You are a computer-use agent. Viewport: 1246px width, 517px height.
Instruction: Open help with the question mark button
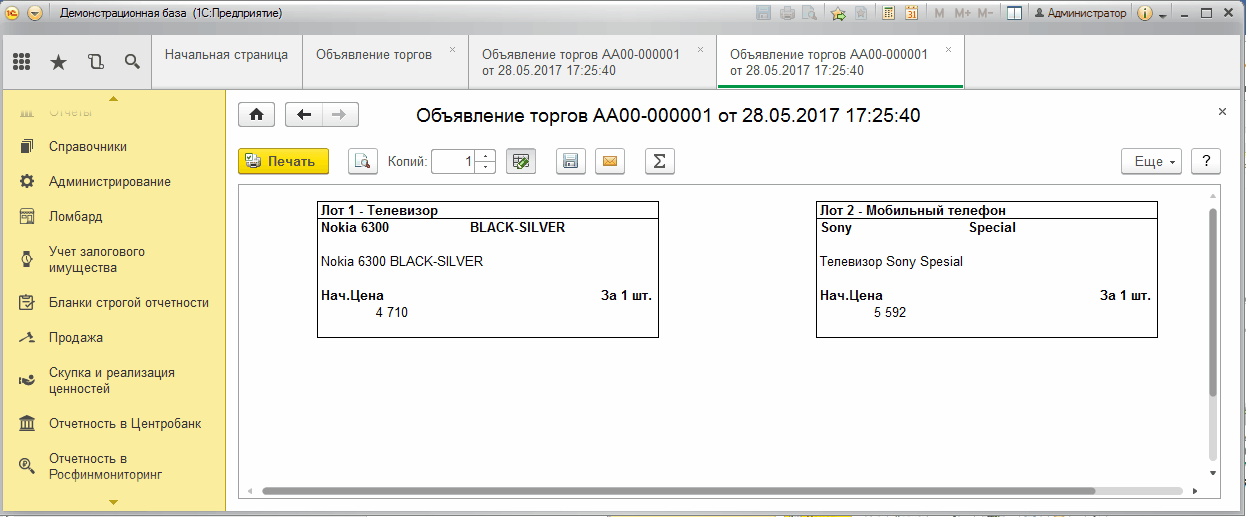(1207, 161)
